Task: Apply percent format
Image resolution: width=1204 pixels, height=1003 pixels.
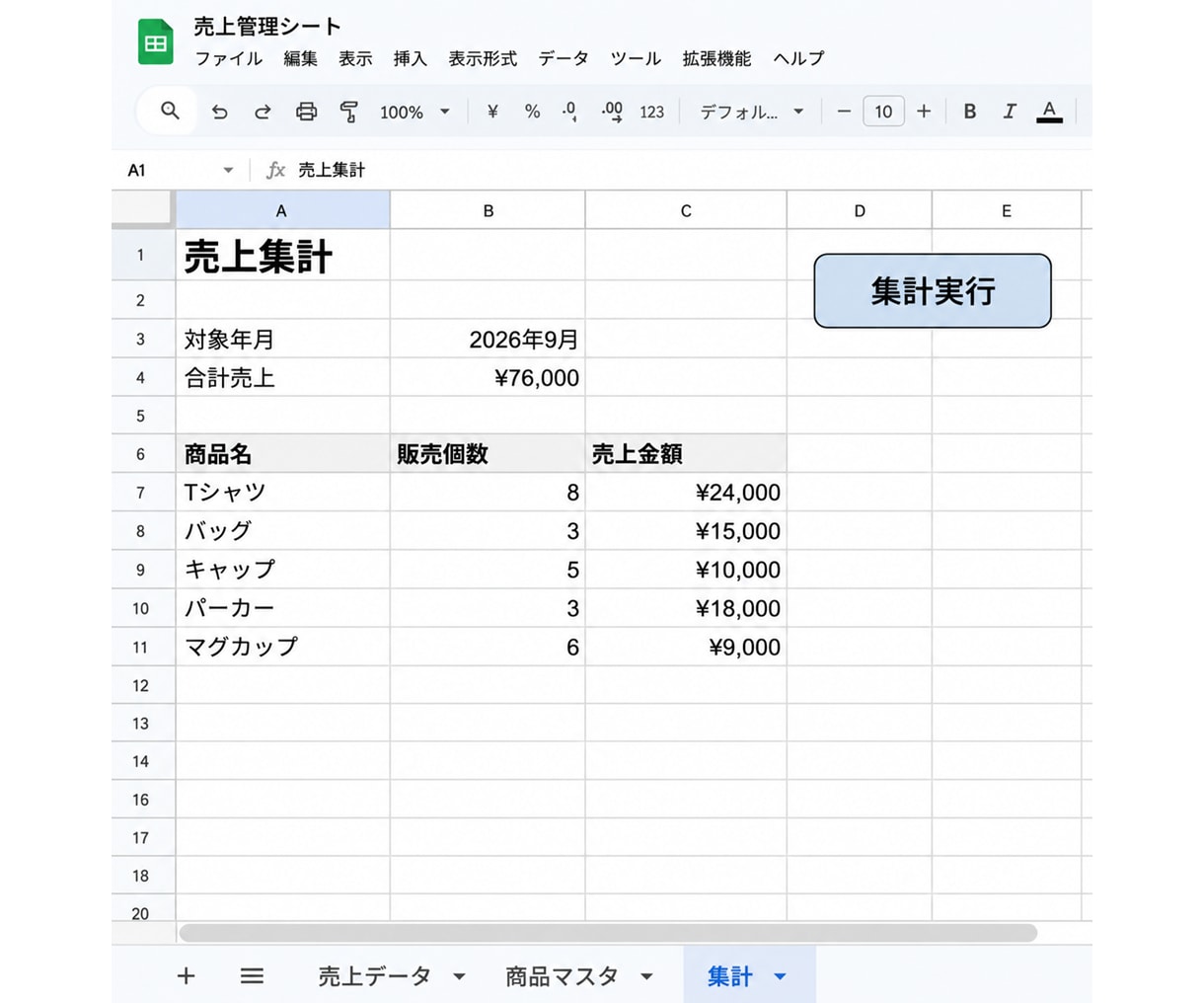Action: click(x=532, y=112)
